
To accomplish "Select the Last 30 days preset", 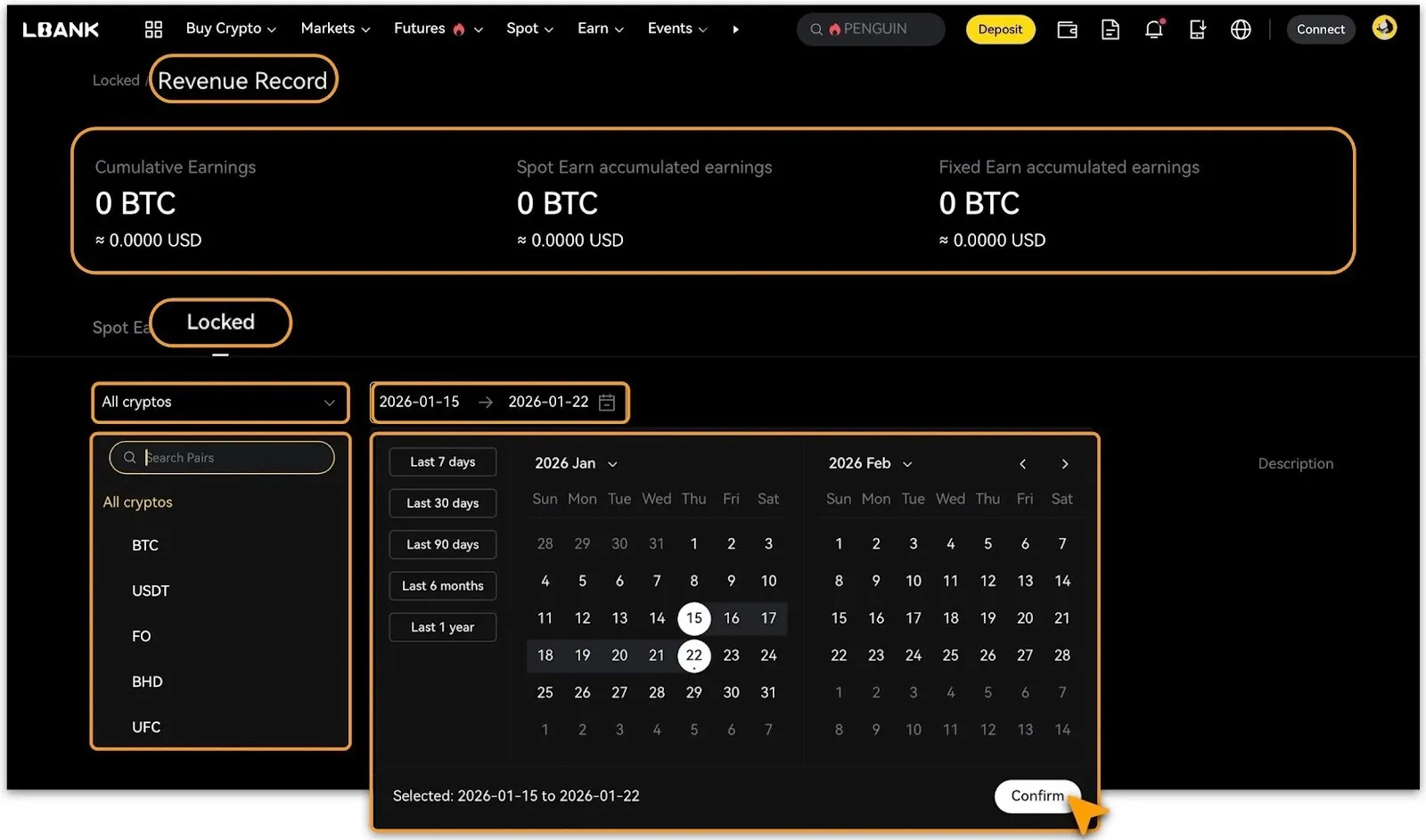I will pos(442,503).
